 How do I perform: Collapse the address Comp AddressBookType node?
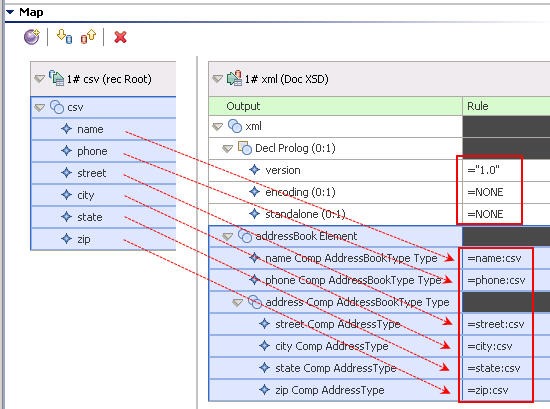click(x=238, y=302)
